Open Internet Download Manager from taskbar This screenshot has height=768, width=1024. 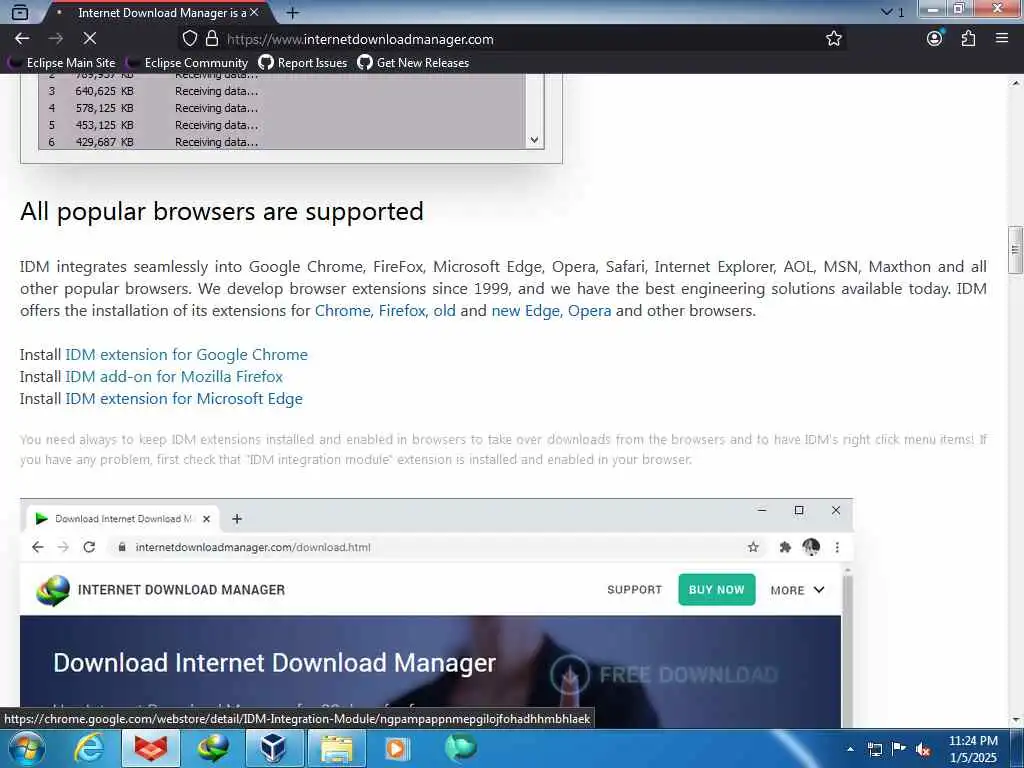click(x=213, y=748)
